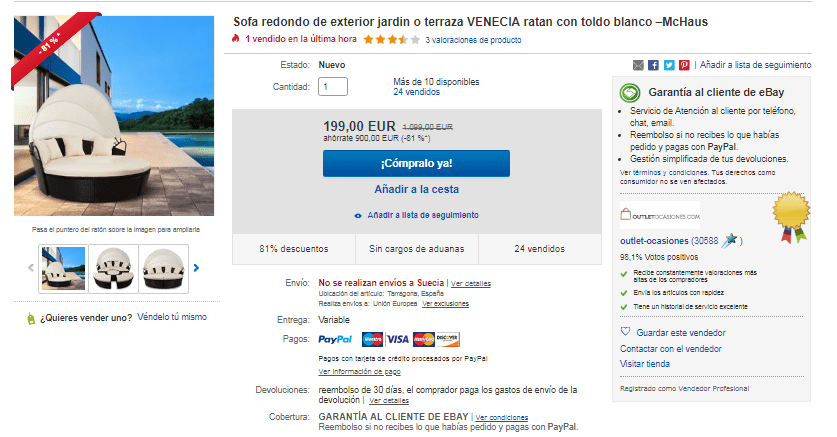Share this listing on Facebook
Screen dimensions: 837x437
(x=653, y=65)
